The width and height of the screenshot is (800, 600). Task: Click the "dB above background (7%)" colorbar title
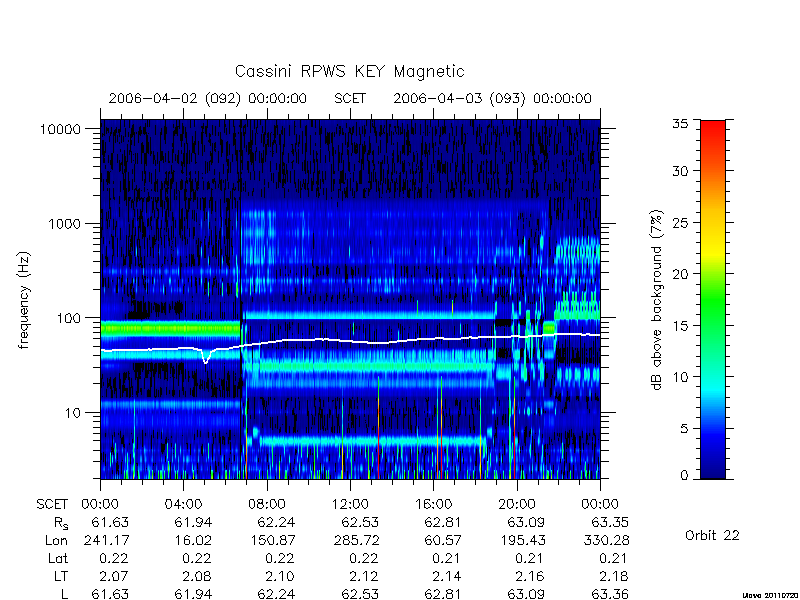pyautogui.click(x=657, y=300)
